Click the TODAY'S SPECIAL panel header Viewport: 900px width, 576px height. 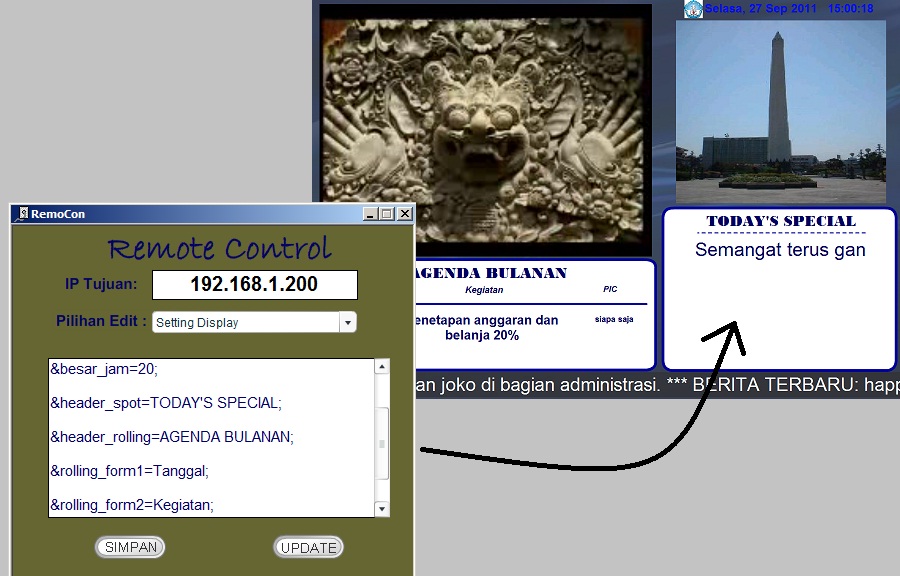click(780, 221)
